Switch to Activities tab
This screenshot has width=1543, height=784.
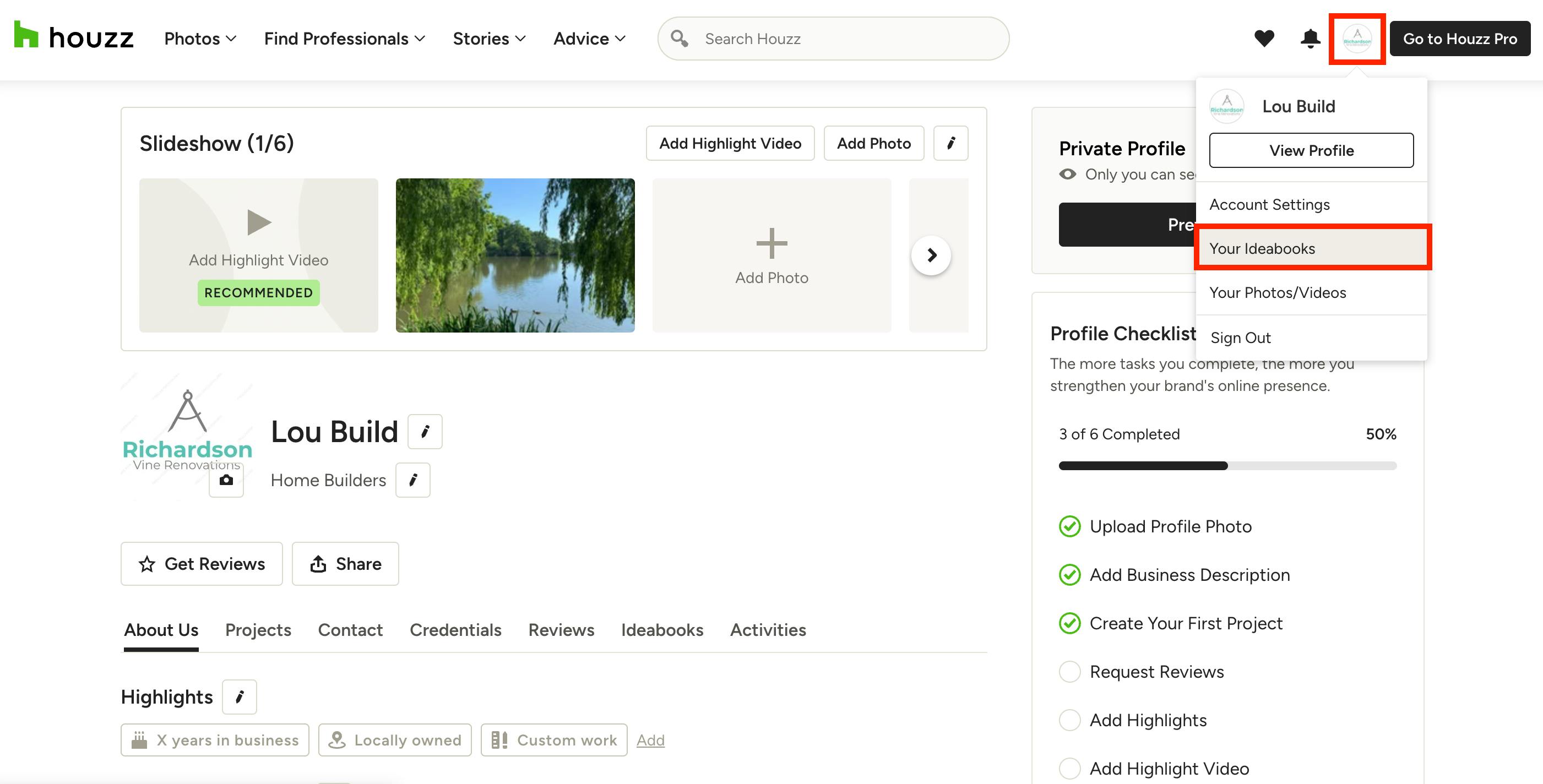click(x=768, y=630)
